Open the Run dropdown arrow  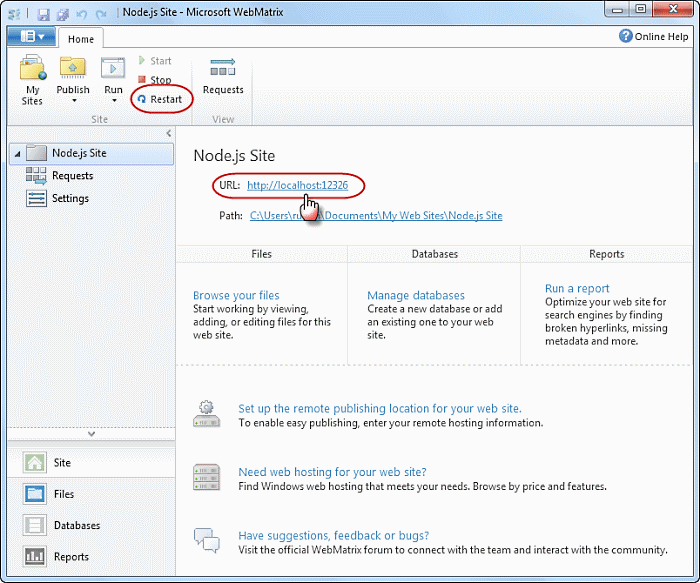point(113,101)
